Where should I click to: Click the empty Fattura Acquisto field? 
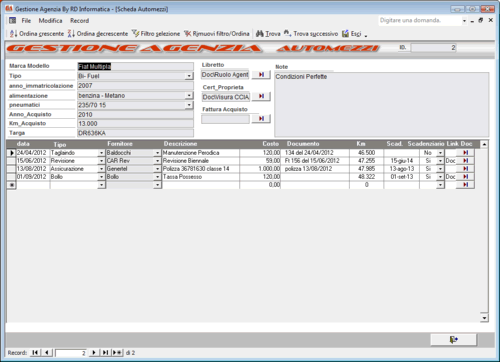click(x=225, y=119)
